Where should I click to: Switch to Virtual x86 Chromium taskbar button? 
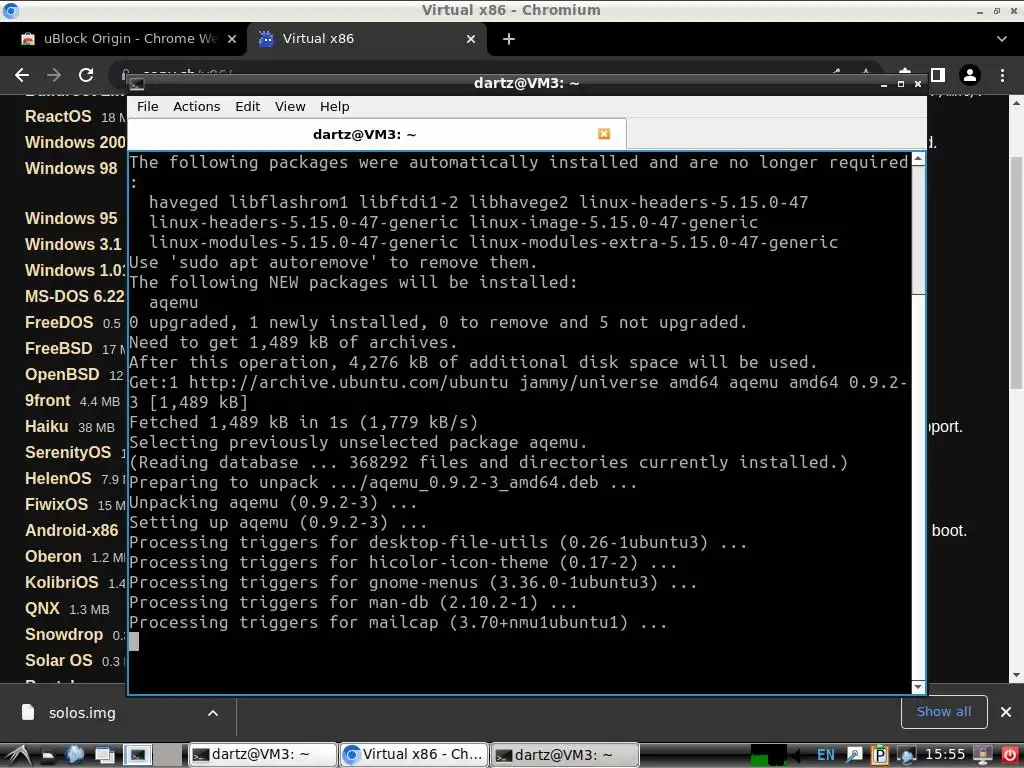click(x=413, y=755)
